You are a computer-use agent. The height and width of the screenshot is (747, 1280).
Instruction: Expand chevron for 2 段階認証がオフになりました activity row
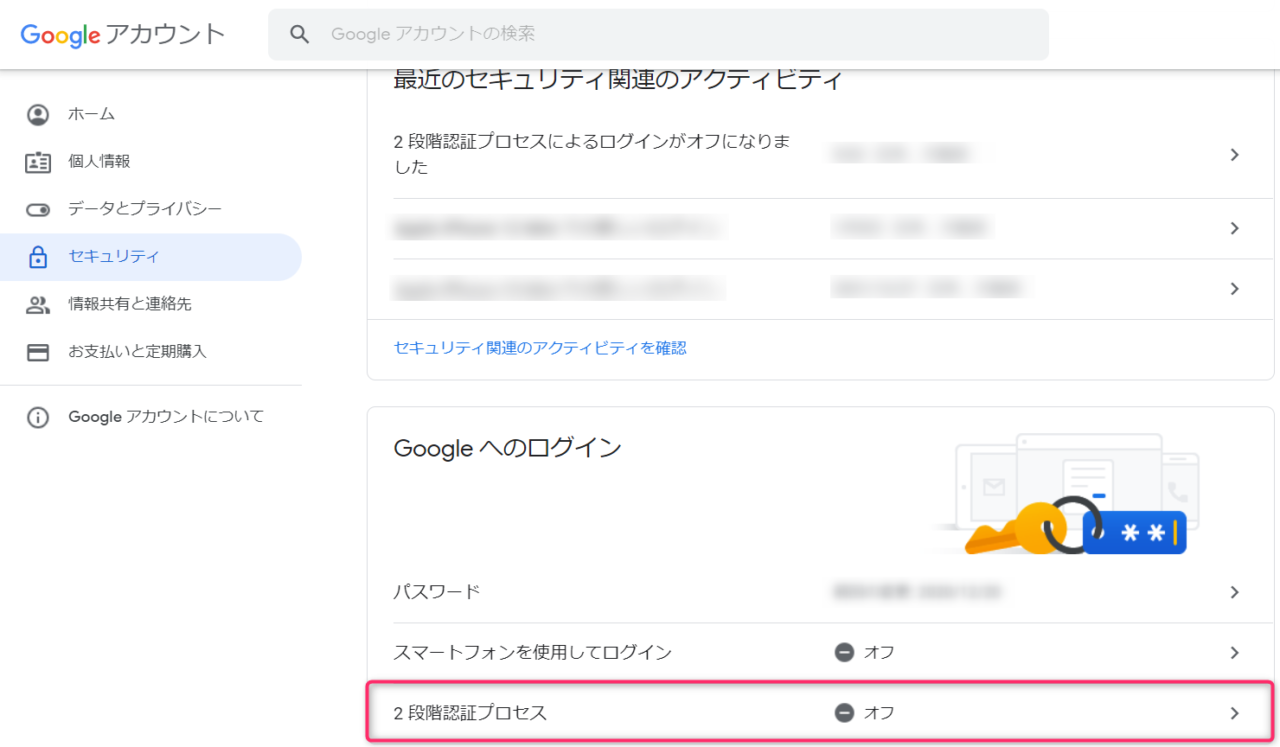(1235, 155)
